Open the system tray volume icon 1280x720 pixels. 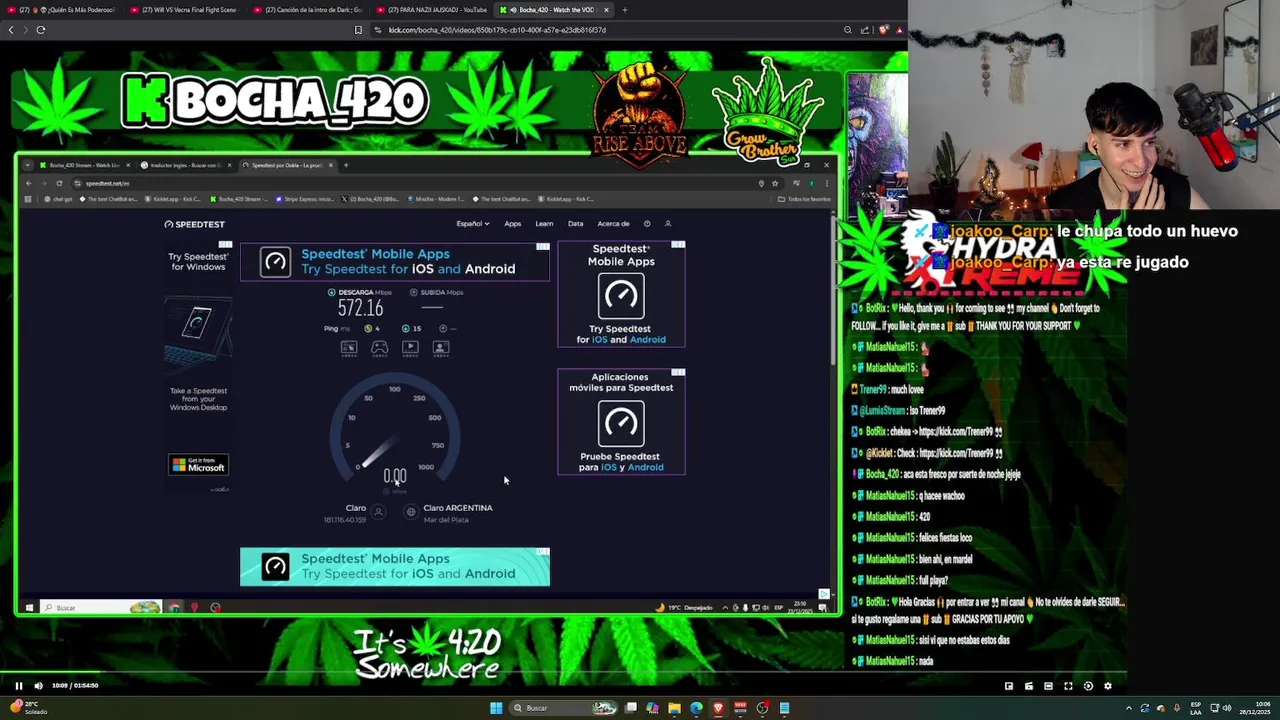pos(1227,708)
